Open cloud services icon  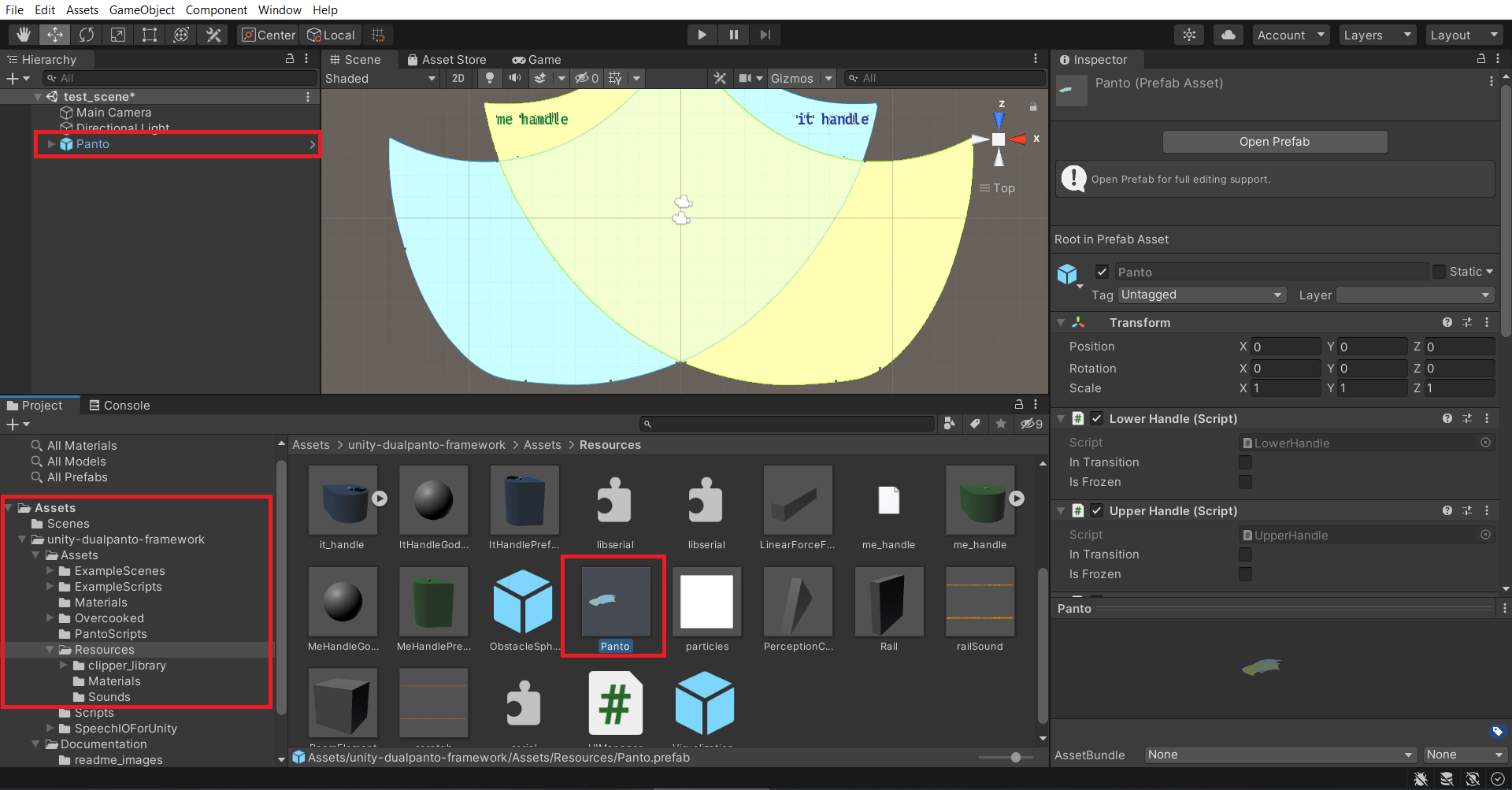click(x=1228, y=35)
